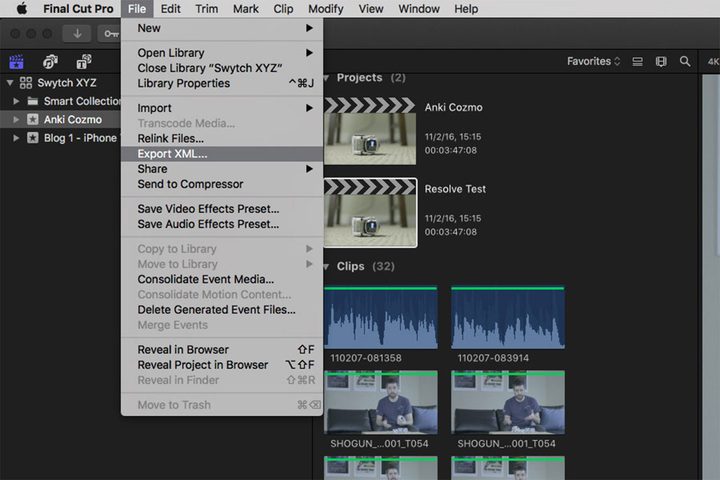This screenshot has width=720, height=480.
Task: Show the Libraries sidebar clapperboard icon
Action: point(17,61)
